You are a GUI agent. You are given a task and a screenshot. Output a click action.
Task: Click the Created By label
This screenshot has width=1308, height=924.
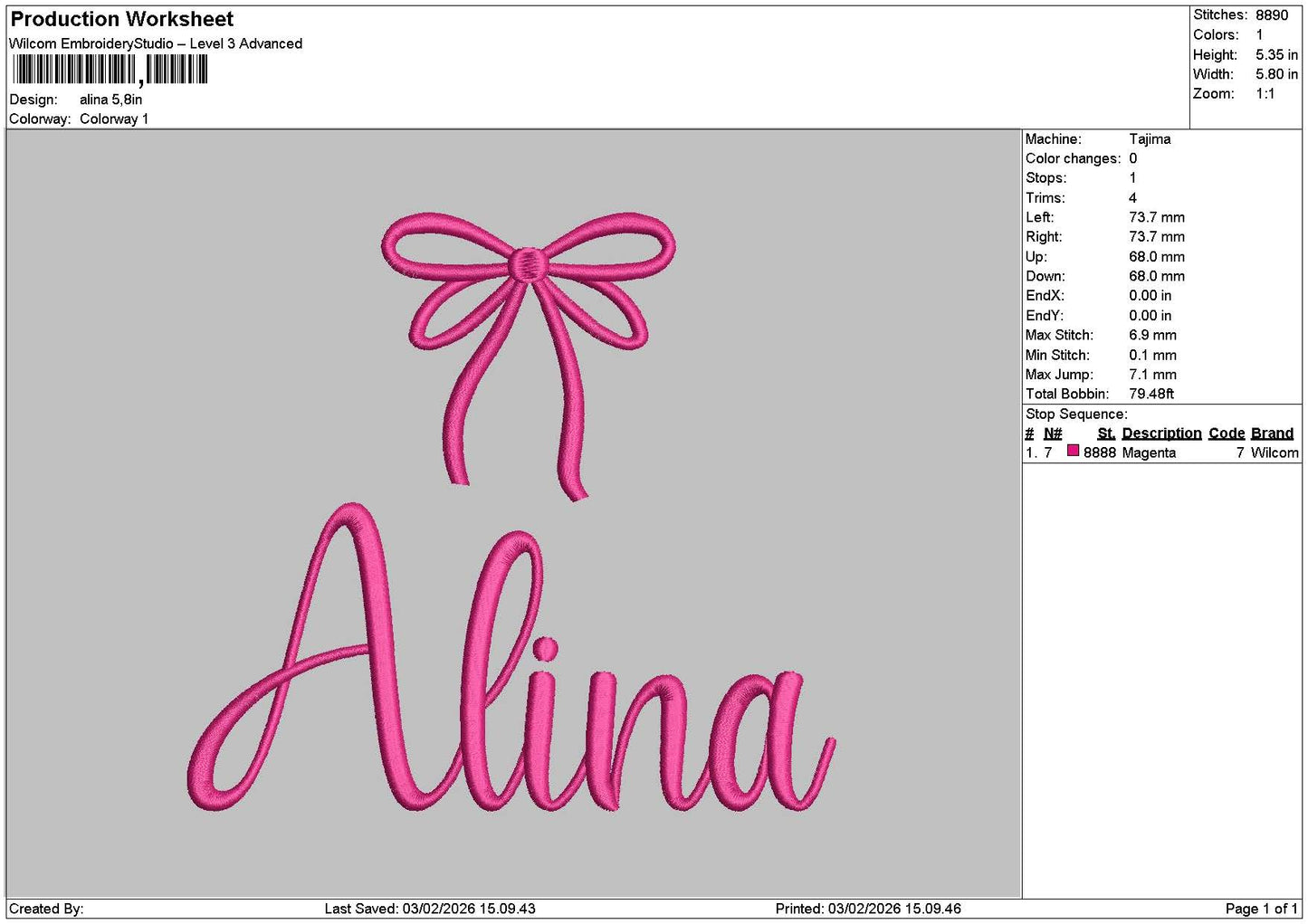46,909
